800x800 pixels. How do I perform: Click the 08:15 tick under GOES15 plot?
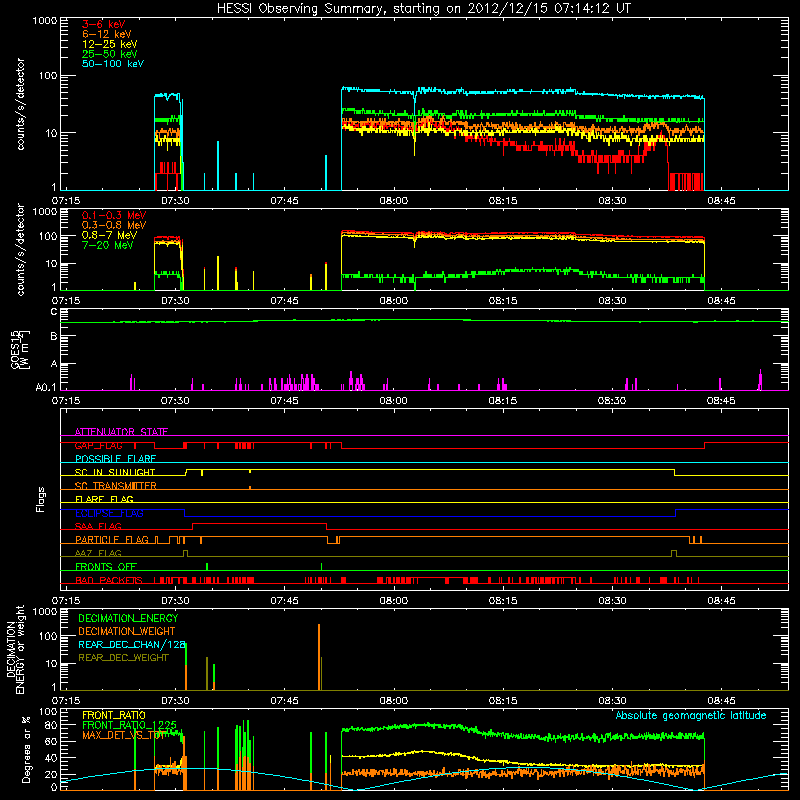coord(503,401)
